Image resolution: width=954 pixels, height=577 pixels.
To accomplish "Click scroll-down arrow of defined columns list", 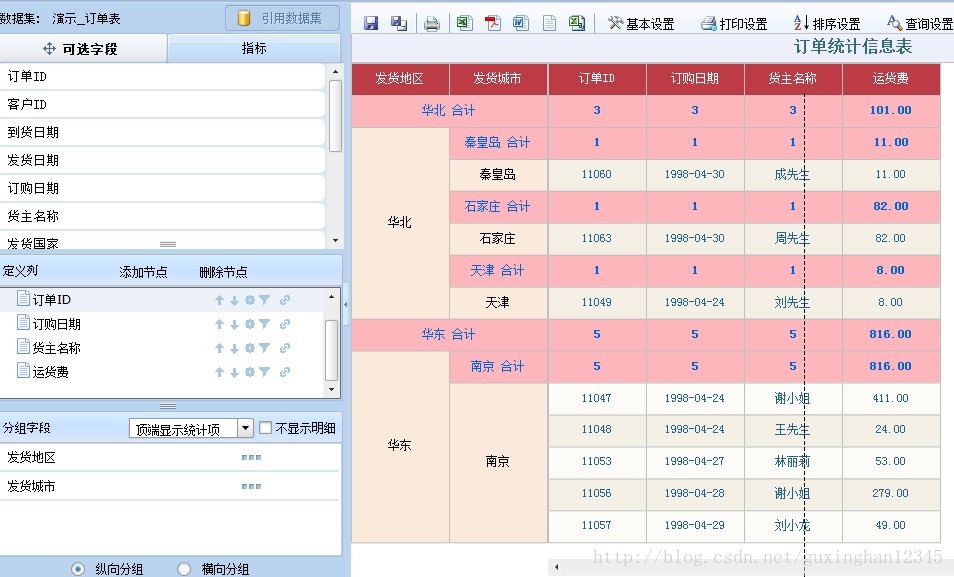I will [331, 390].
